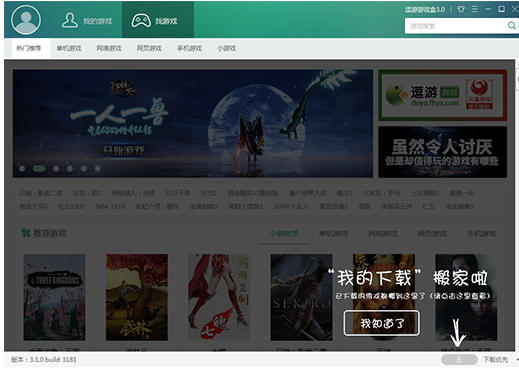Select the top 单机游戏 sub-tab
Viewport: 519px width, 369px height.
click(x=69, y=48)
